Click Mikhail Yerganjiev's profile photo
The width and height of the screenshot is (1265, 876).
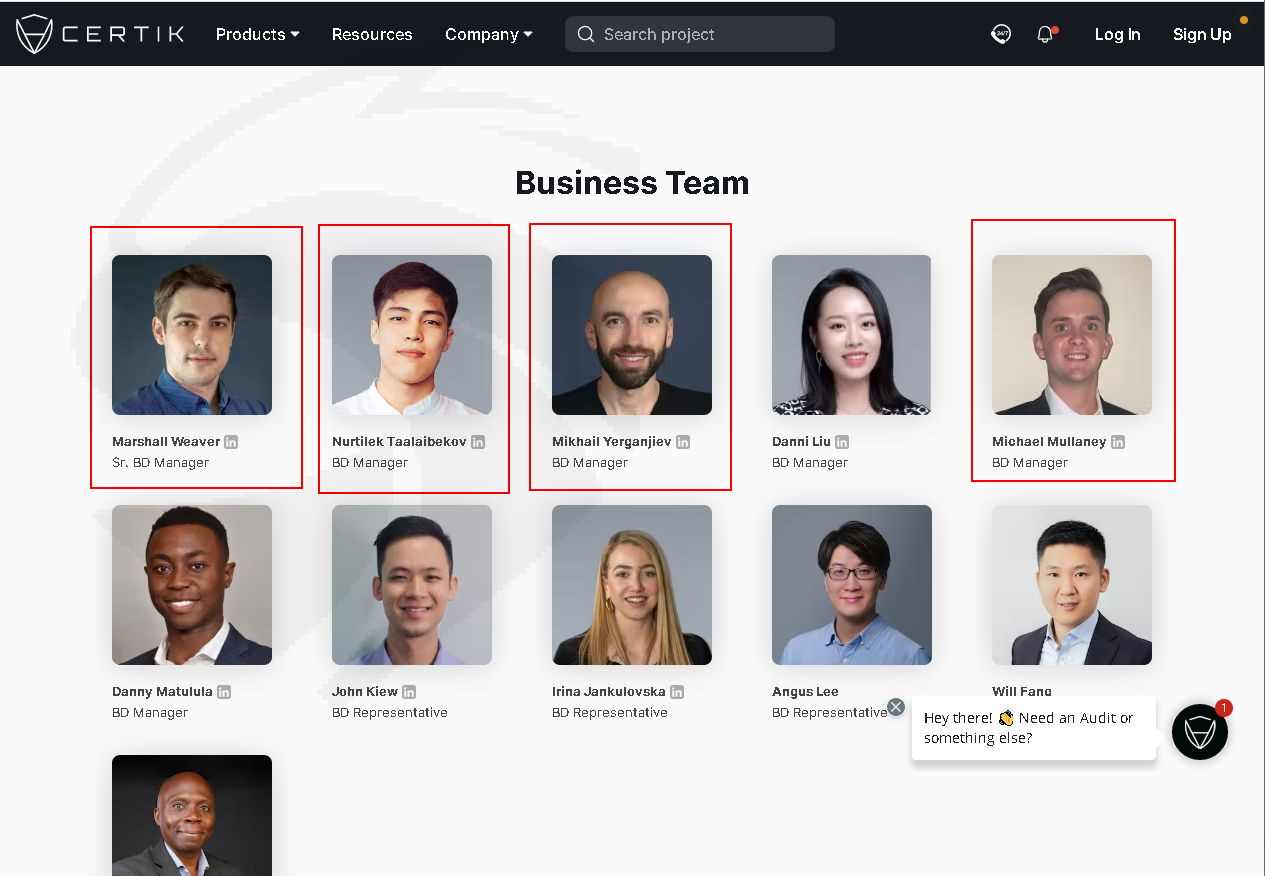(x=632, y=335)
